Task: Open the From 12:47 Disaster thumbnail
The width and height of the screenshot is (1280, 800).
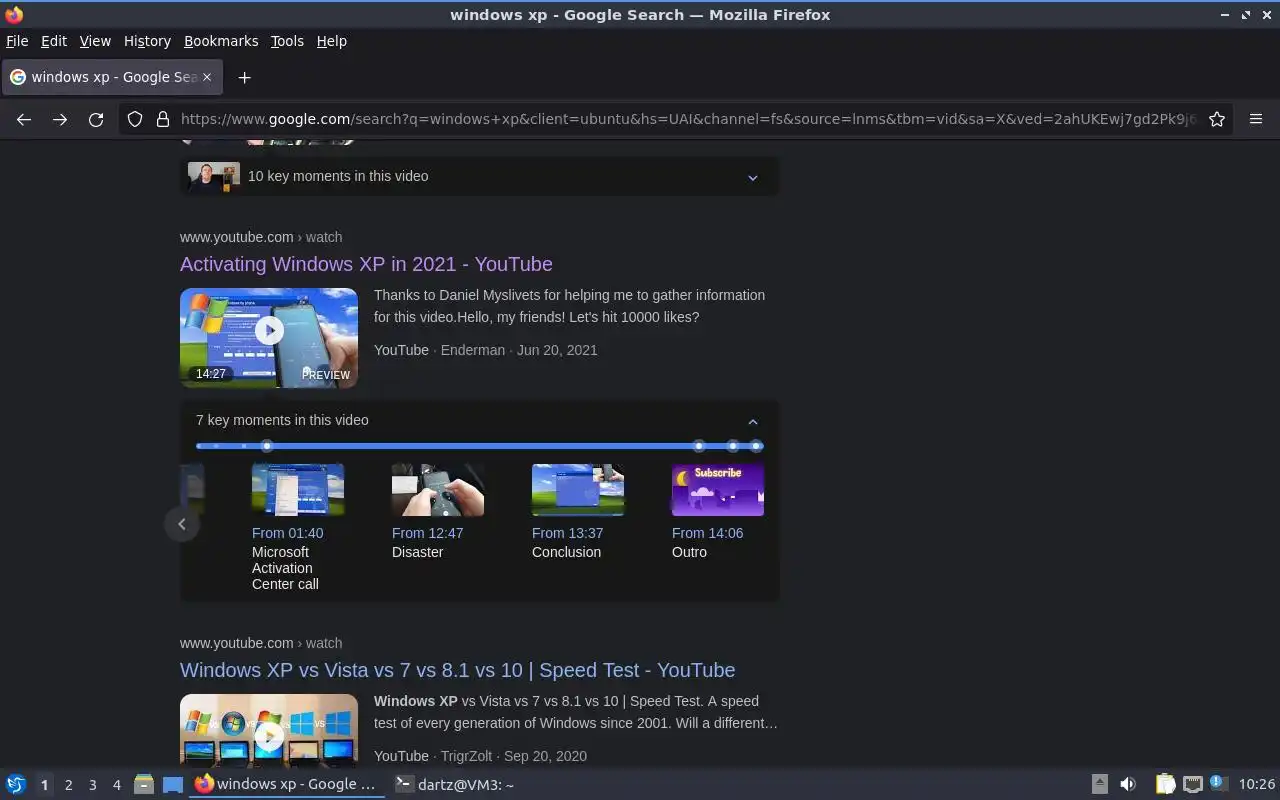Action: [x=438, y=490]
